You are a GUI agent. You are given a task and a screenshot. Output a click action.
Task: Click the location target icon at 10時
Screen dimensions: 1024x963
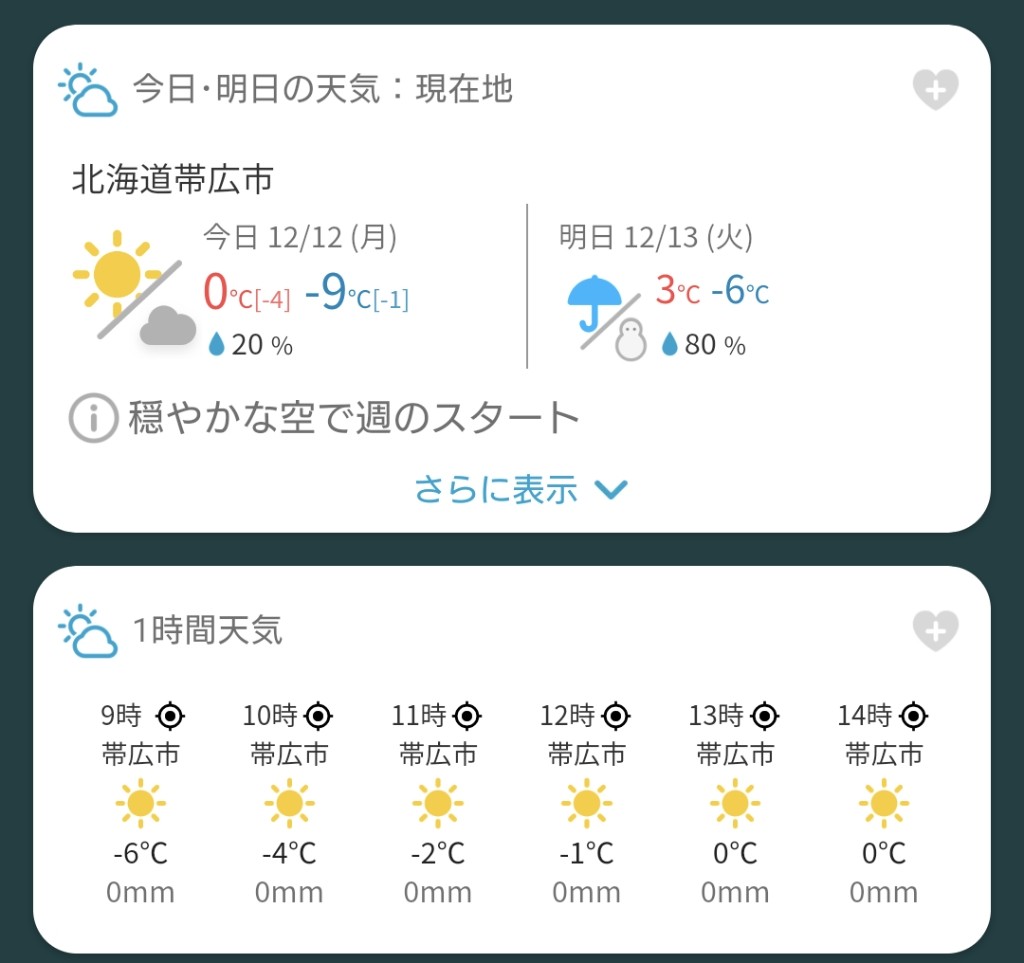coord(319,716)
